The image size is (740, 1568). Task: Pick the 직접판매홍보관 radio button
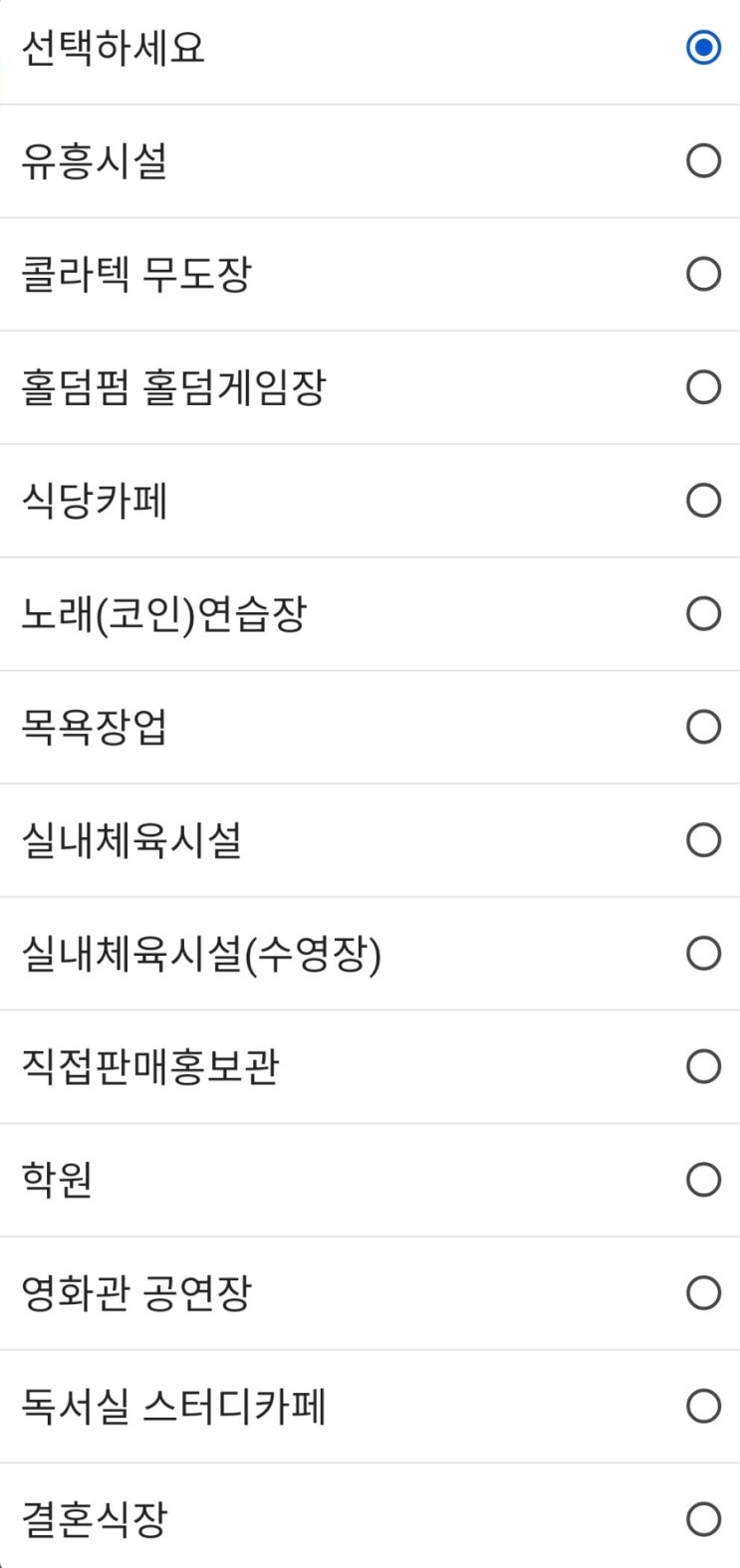(703, 1066)
